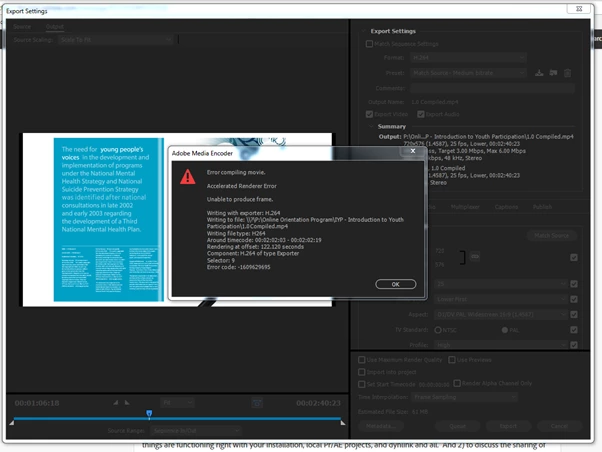This screenshot has width=602, height=452.
Task: Click the red warning triangle icon
Action: click(x=188, y=177)
